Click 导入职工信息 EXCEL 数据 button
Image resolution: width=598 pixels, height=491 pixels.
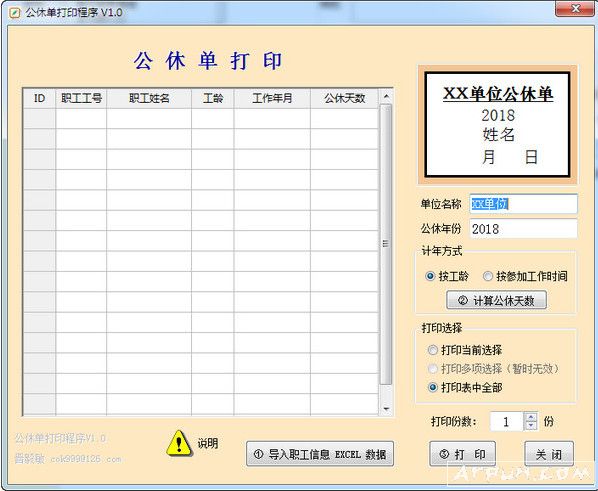pos(320,454)
